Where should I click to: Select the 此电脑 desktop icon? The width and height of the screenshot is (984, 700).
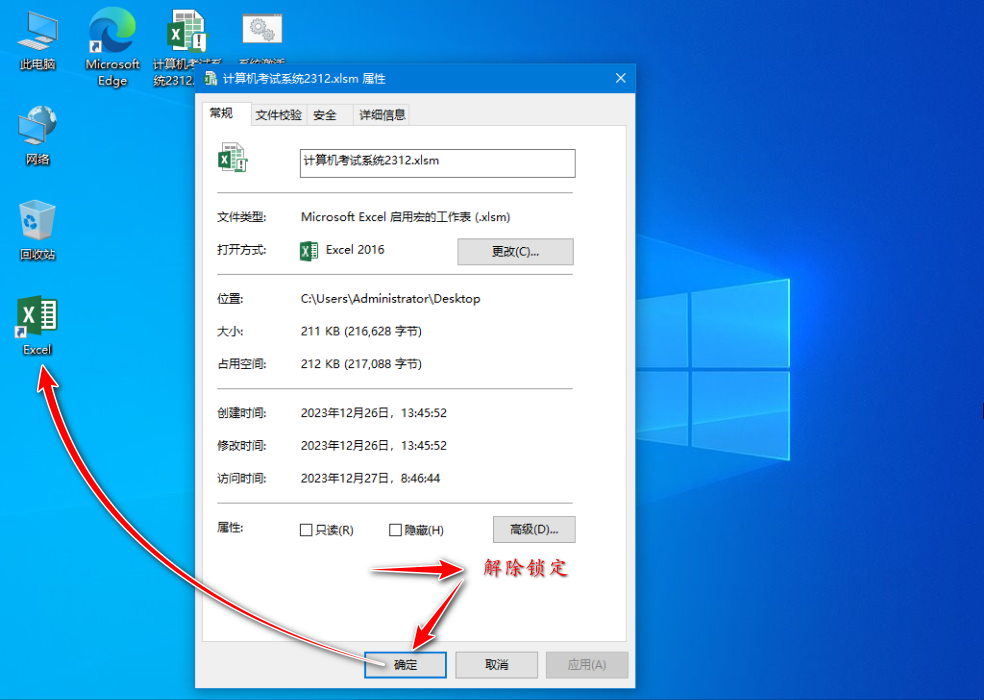click(x=38, y=41)
